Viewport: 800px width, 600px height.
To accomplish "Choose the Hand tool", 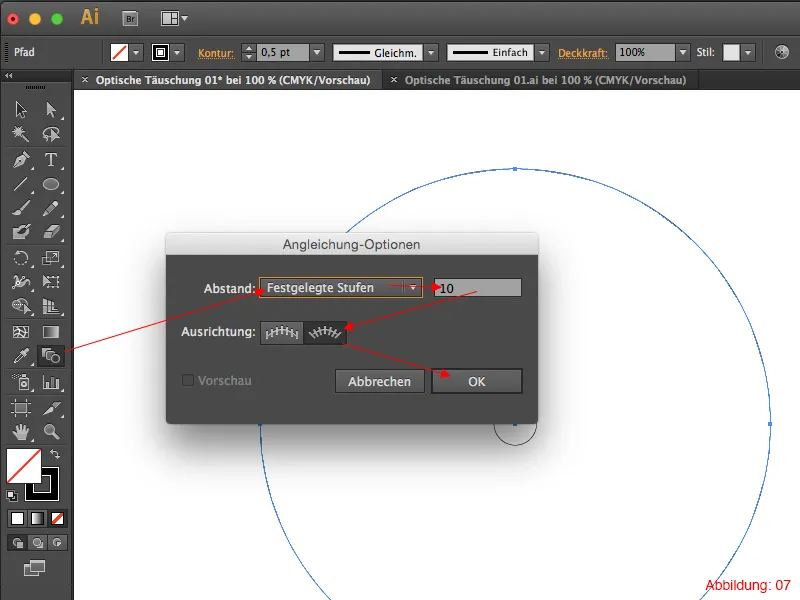I will click(21, 432).
